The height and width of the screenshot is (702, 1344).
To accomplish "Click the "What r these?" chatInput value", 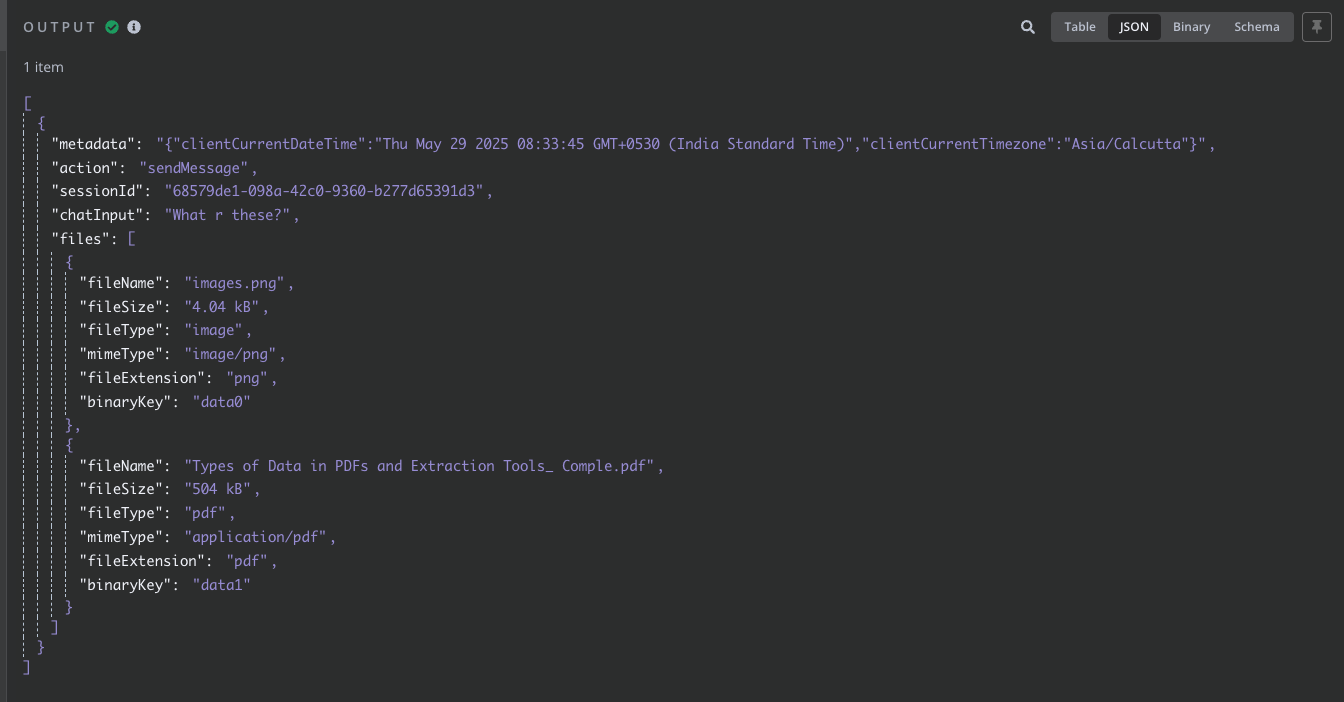I will point(232,215).
